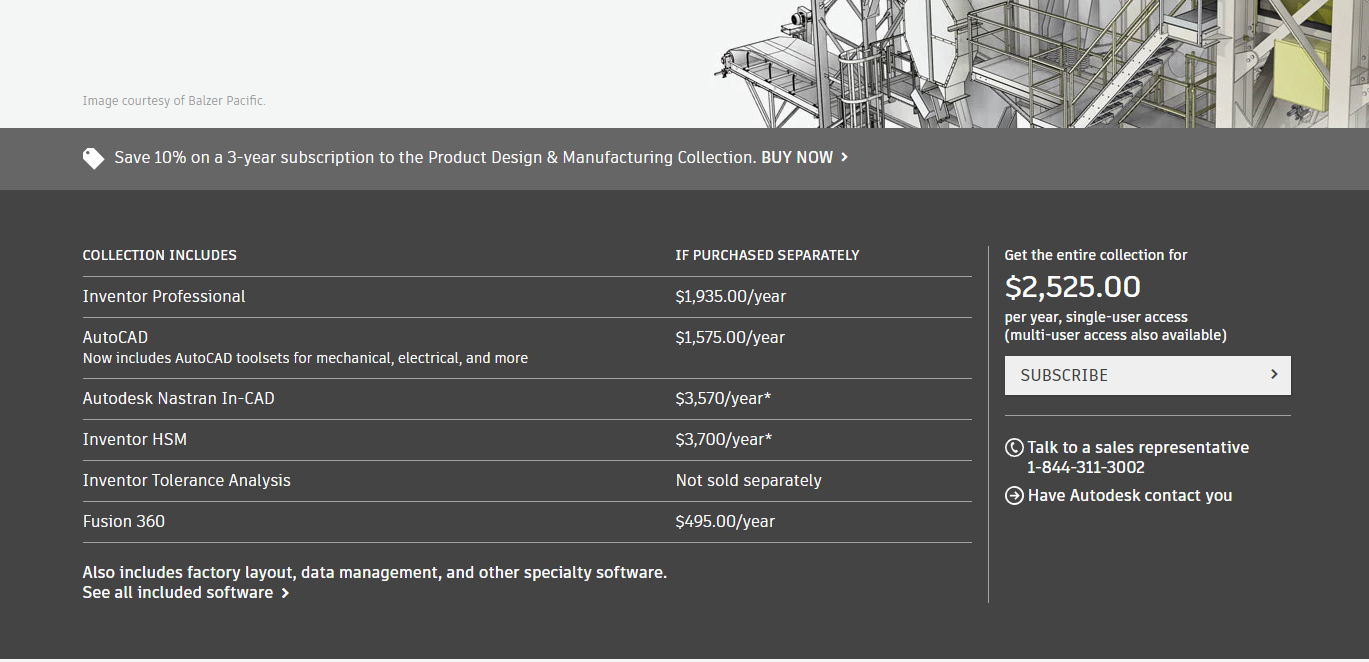Click the AutoCAD product name
The image size is (1369, 662).
115,338
